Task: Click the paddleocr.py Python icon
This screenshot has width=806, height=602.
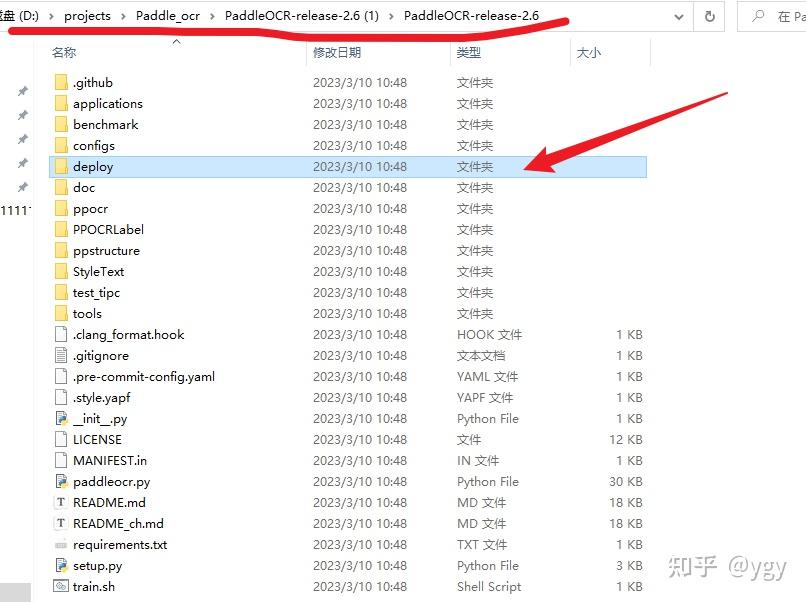Action: (x=61, y=482)
